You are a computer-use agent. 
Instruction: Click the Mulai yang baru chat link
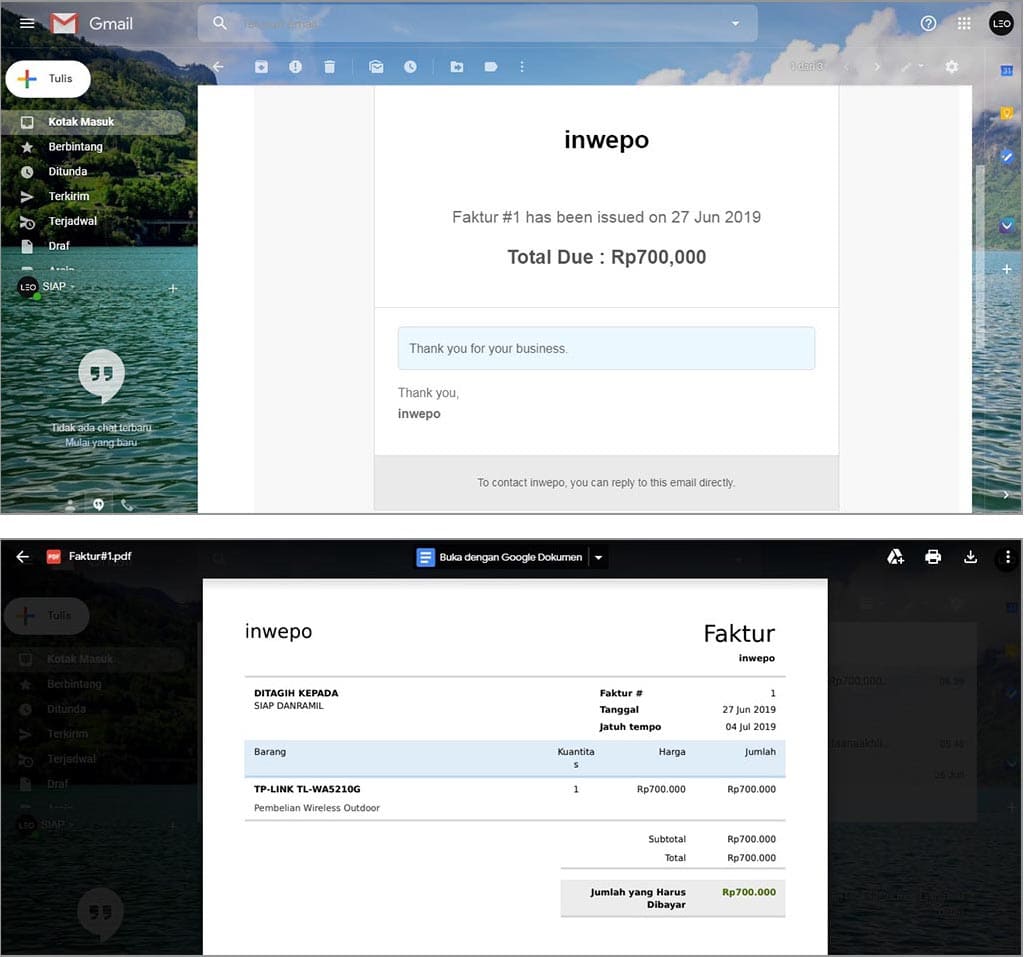coord(101,443)
